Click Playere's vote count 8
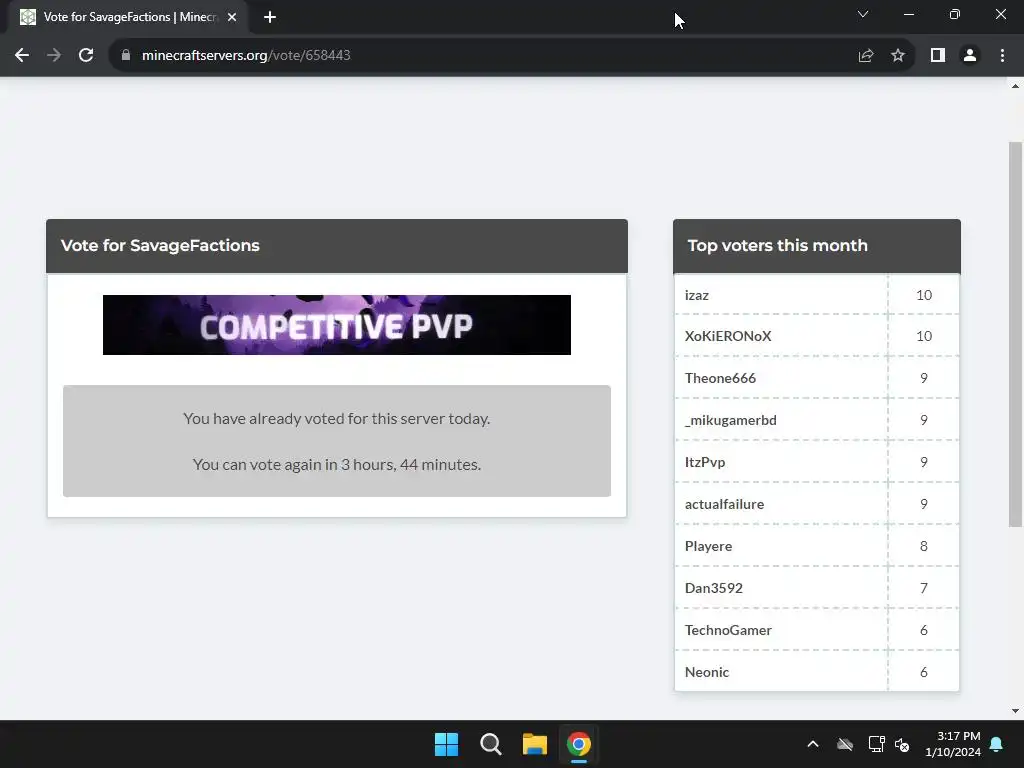 pos(924,546)
